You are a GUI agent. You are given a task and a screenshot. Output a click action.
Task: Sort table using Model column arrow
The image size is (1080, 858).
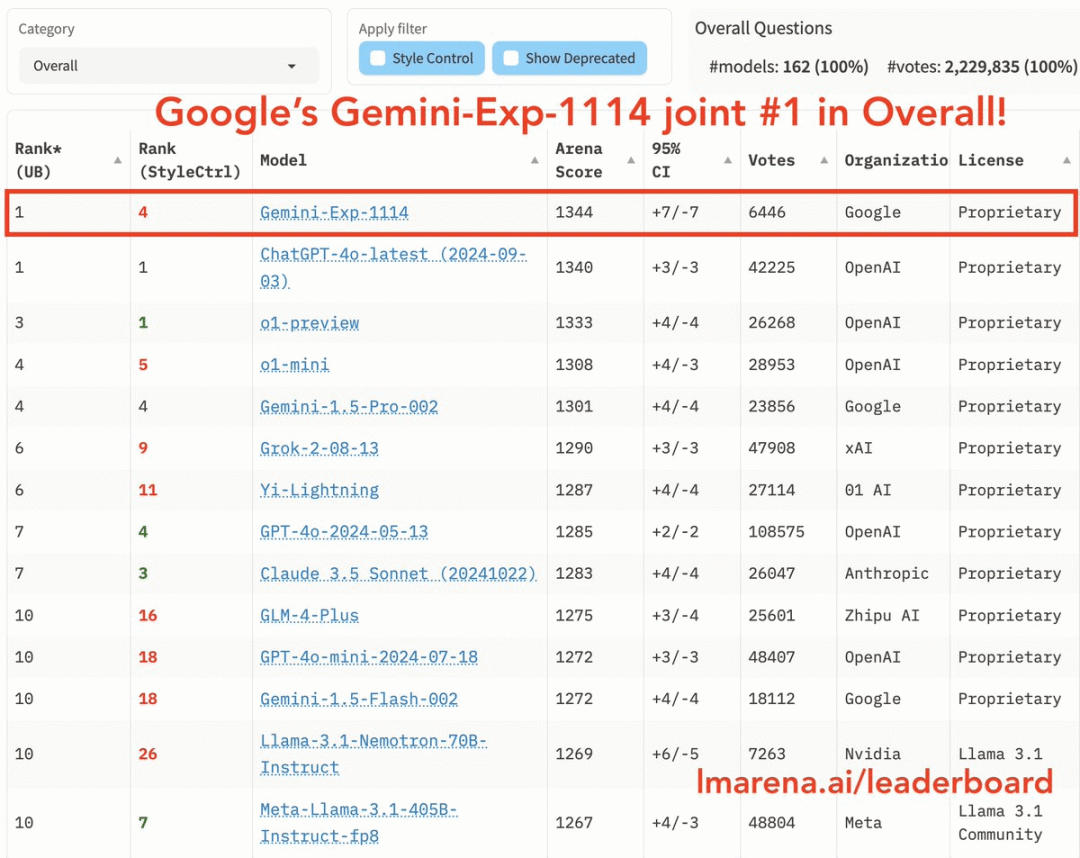[x=535, y=160]
